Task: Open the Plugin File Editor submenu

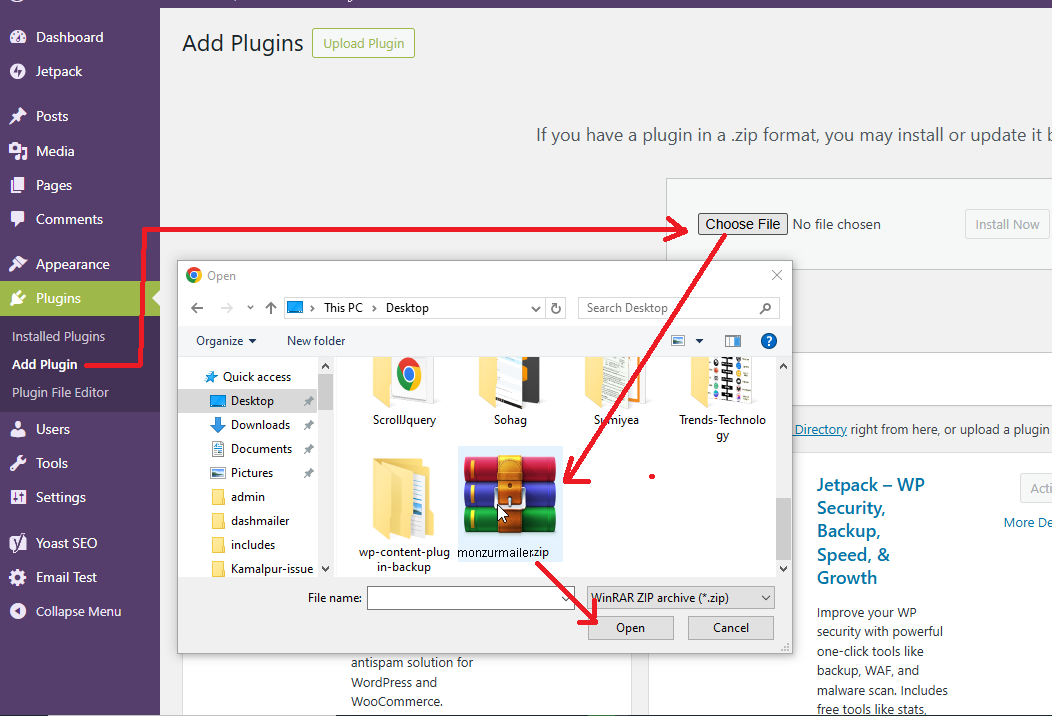Action: (x=60, y=393)
